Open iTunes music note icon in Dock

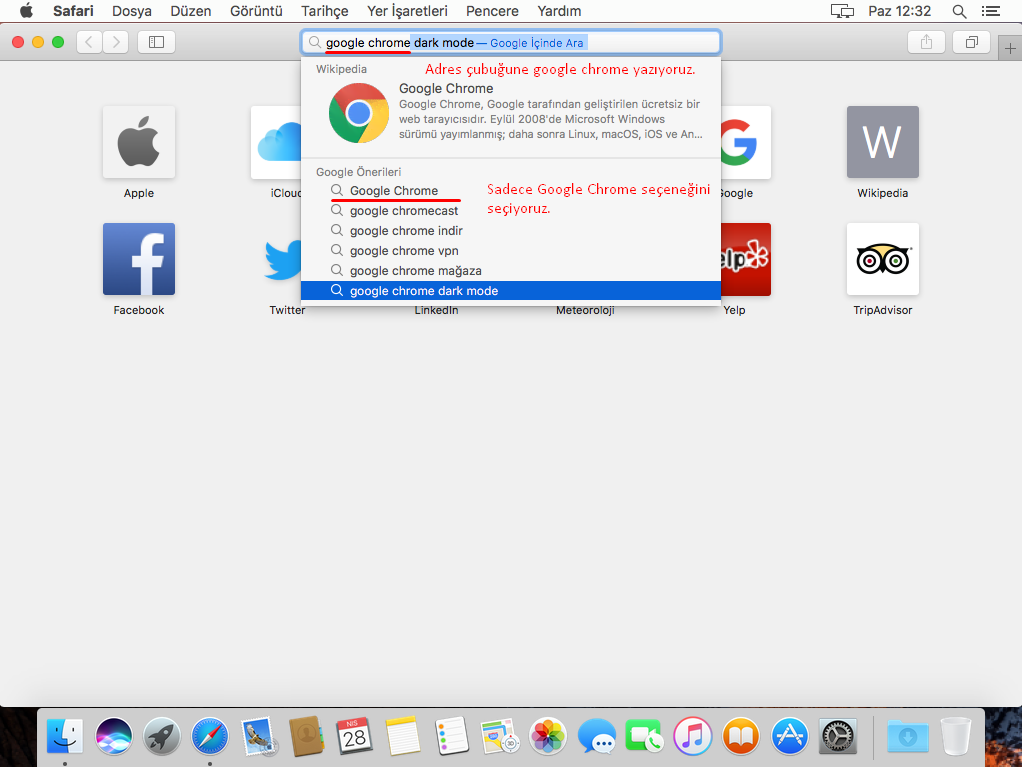click(692, 736)
